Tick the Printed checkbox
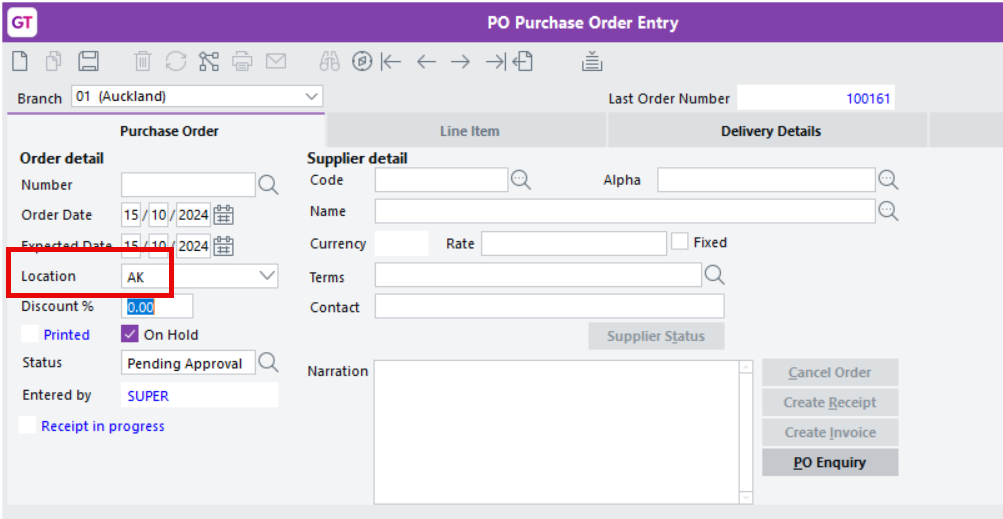Viewport: 1003px width, 519px height. tap(29, 334)
